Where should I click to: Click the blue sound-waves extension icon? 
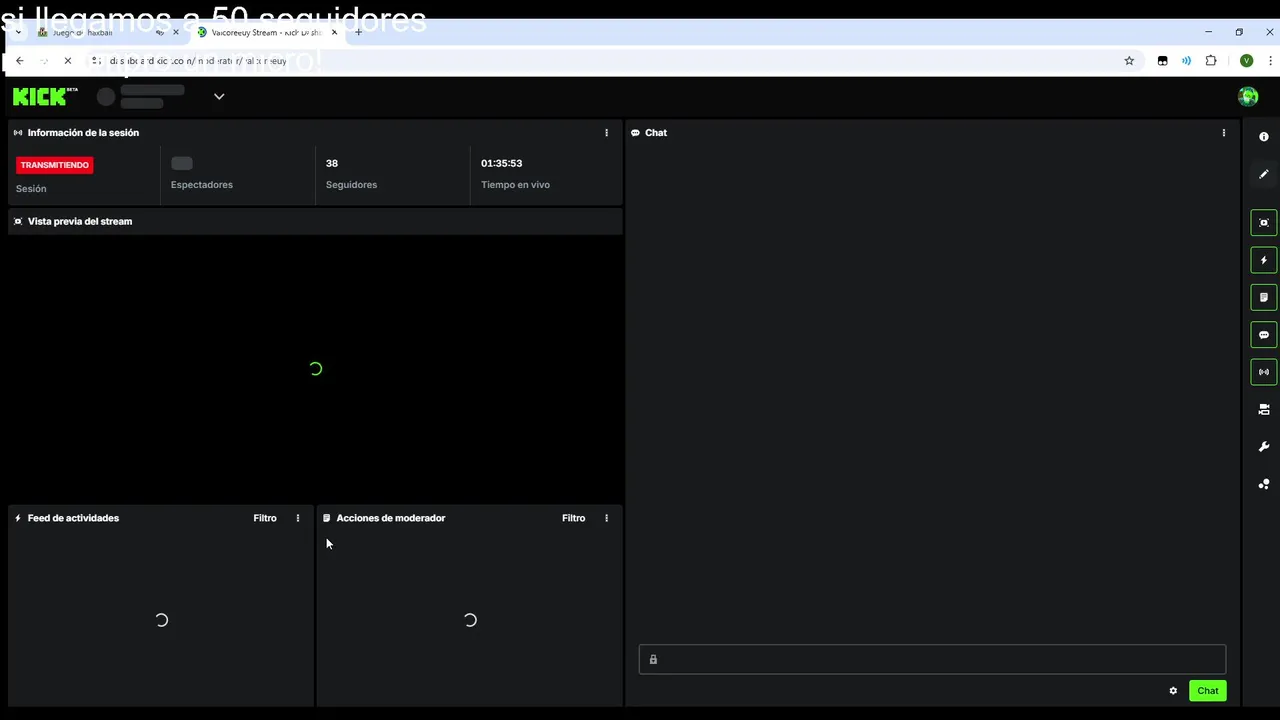[x=1186, y=61]
